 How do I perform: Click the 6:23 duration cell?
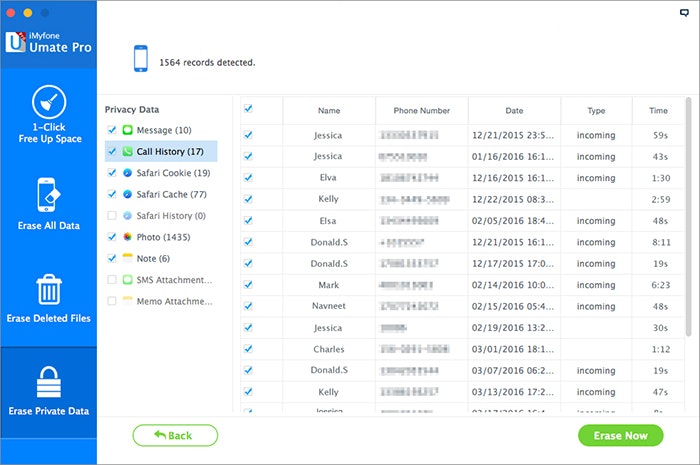point(660,285)
